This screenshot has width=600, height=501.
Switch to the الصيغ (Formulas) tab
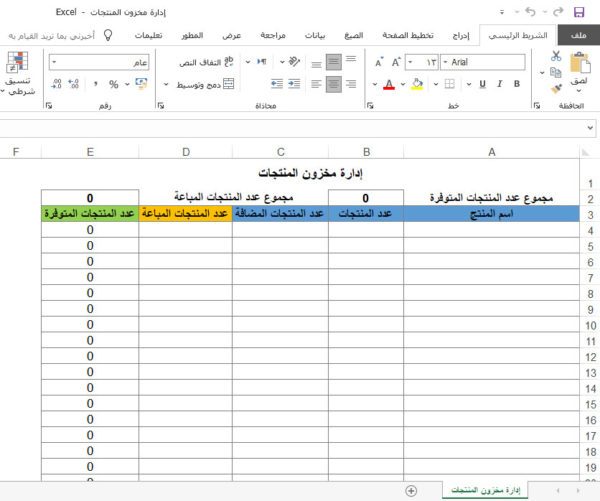point(354,36)
